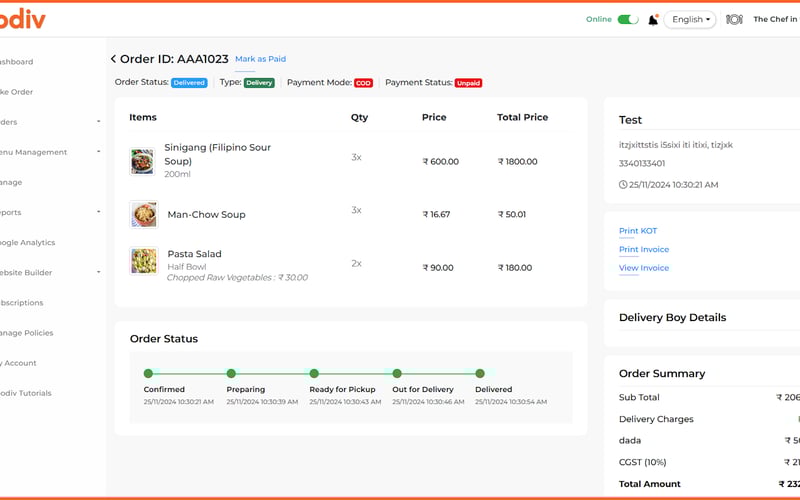This screenshot has width=800, height=500.
Task: Click the Delivery Boy Details heading
Action: [672, 317]
